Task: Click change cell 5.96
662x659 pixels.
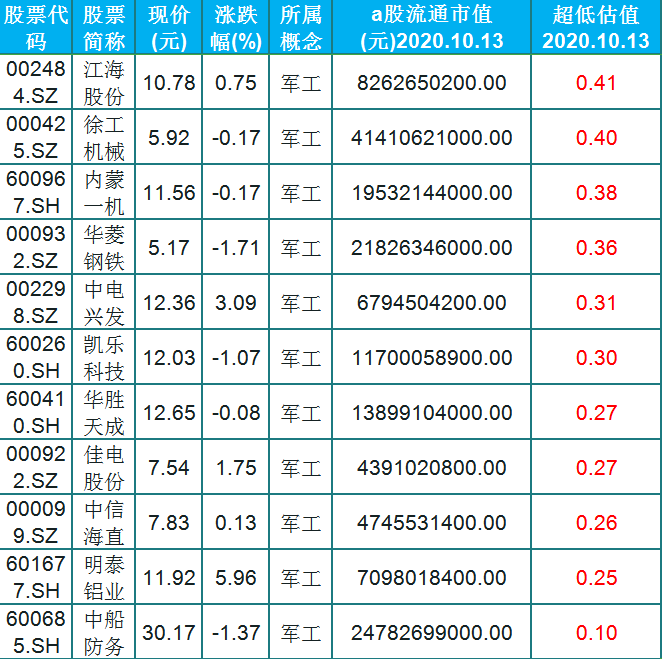Action: coord(236,578)
